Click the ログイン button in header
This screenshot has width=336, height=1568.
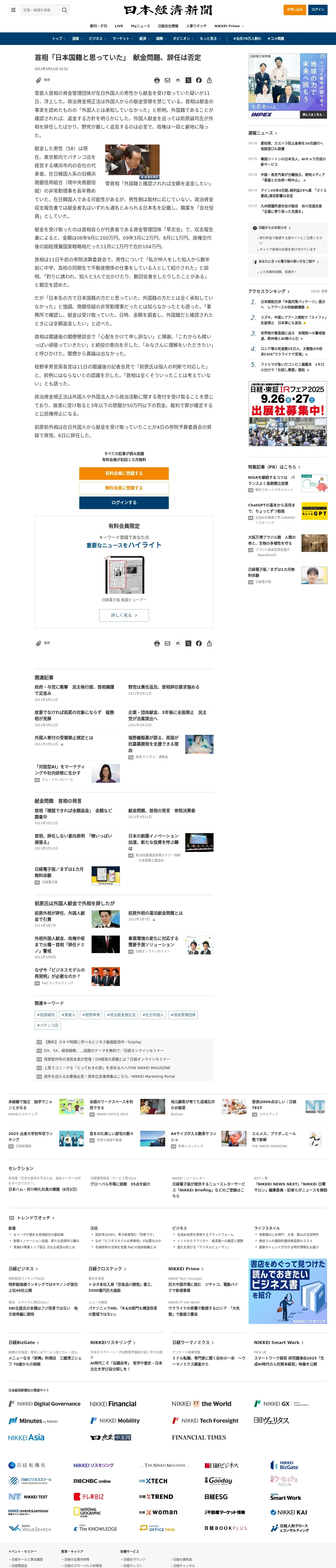tap(318, 10)
